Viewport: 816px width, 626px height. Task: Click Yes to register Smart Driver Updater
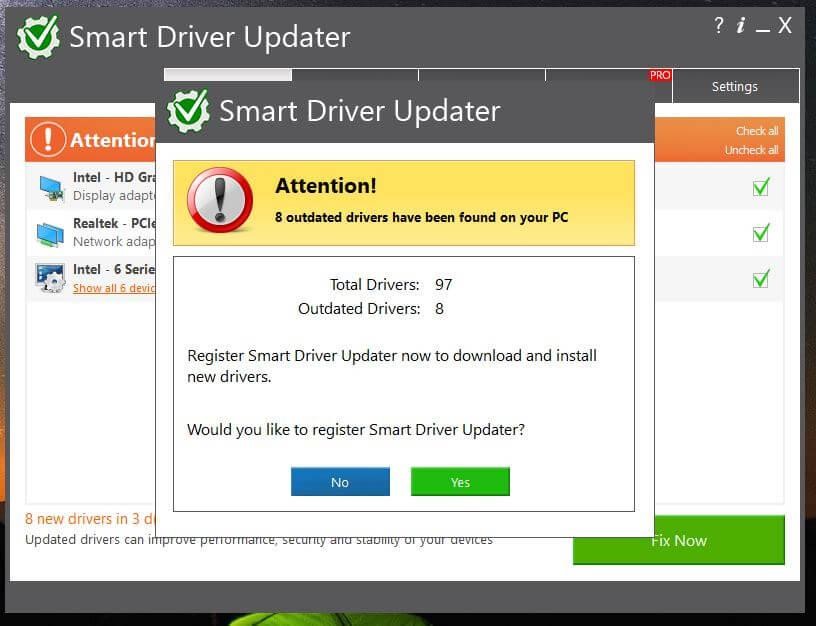(460, 482)
